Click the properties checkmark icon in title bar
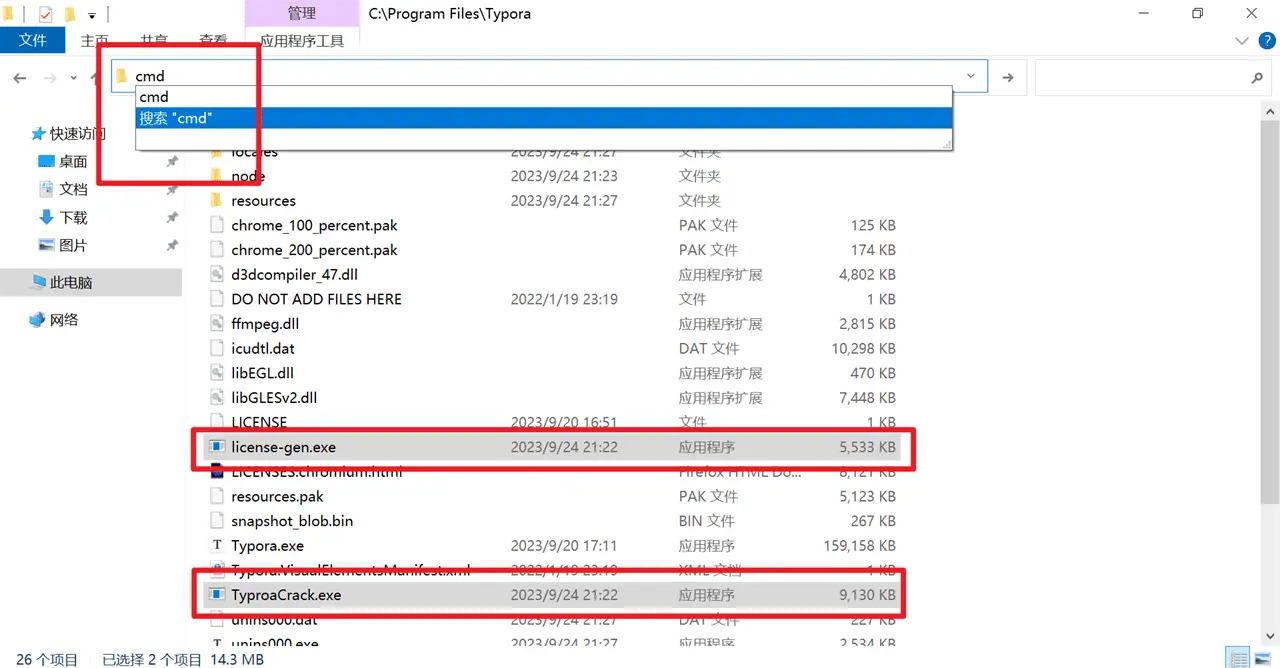This screenshot has height=668, width=1280. coord(45,14)
